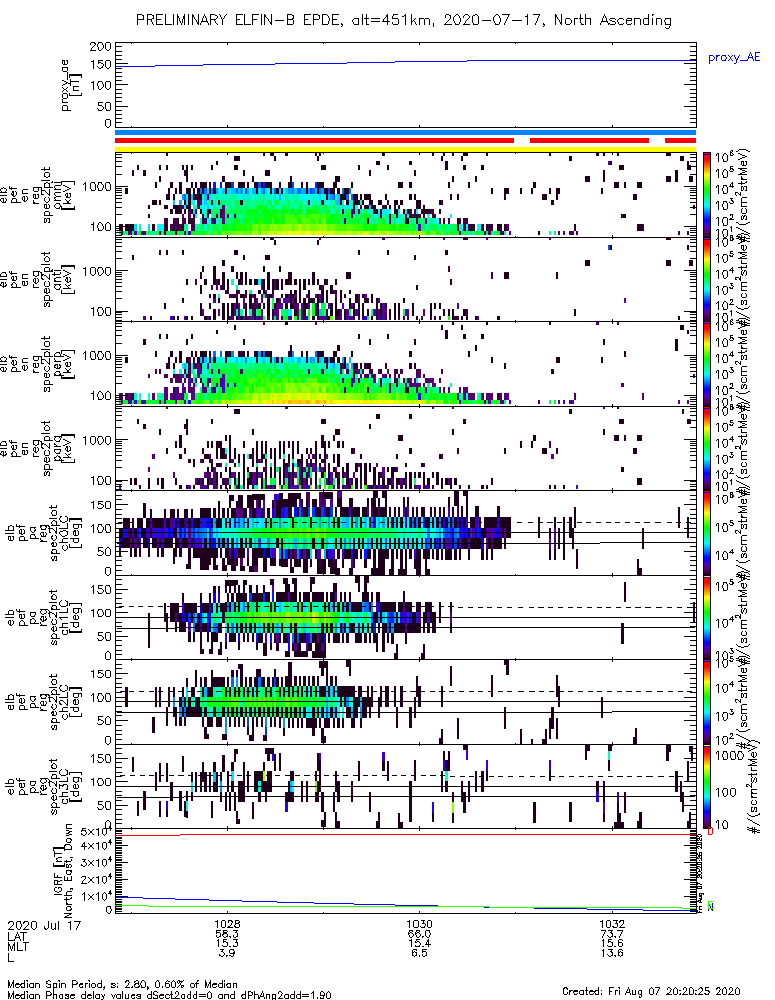Click the 'omni [keV]' y-axis label

point(64,195)
